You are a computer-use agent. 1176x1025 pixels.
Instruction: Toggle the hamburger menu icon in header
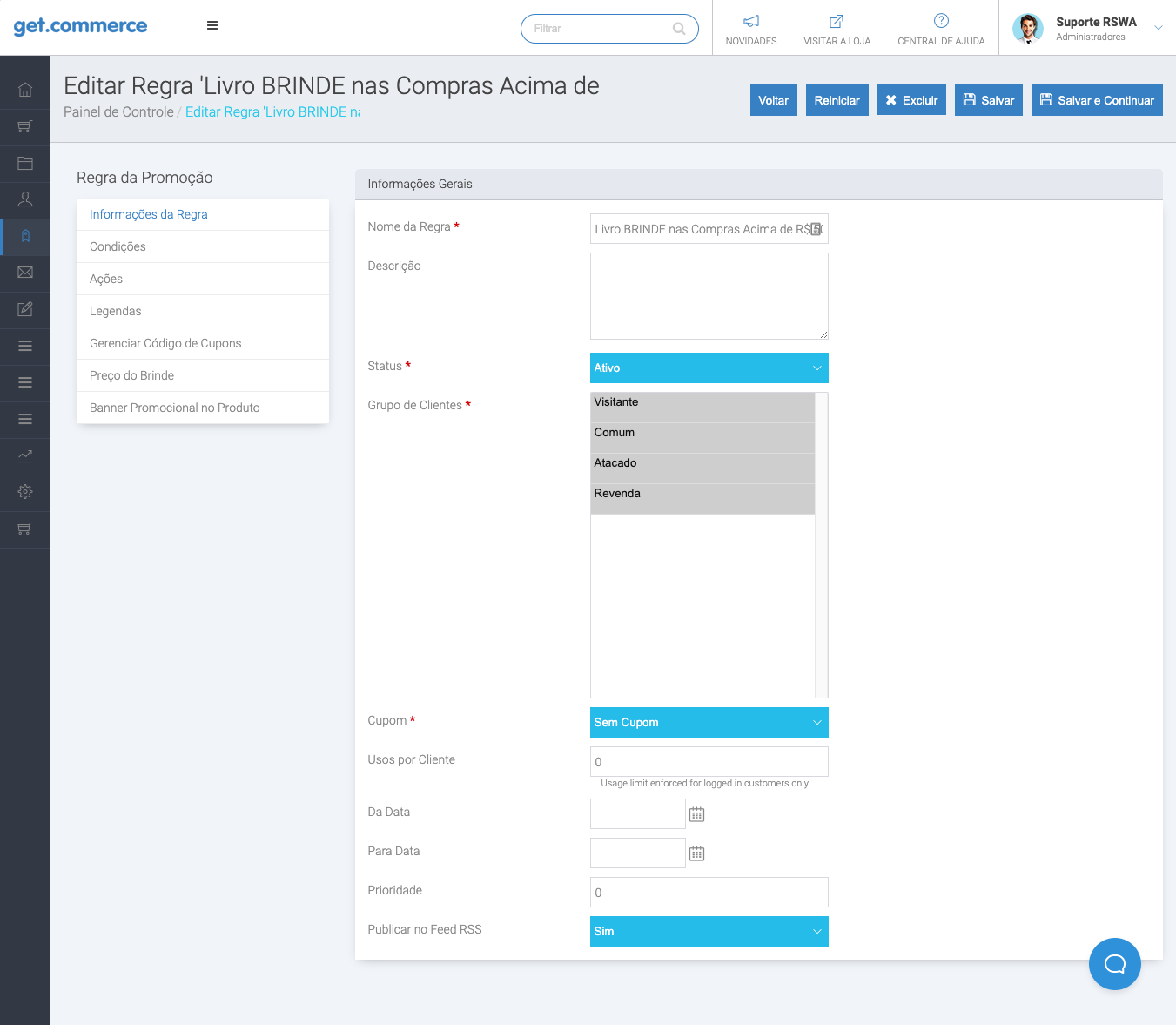coord(212,26)
